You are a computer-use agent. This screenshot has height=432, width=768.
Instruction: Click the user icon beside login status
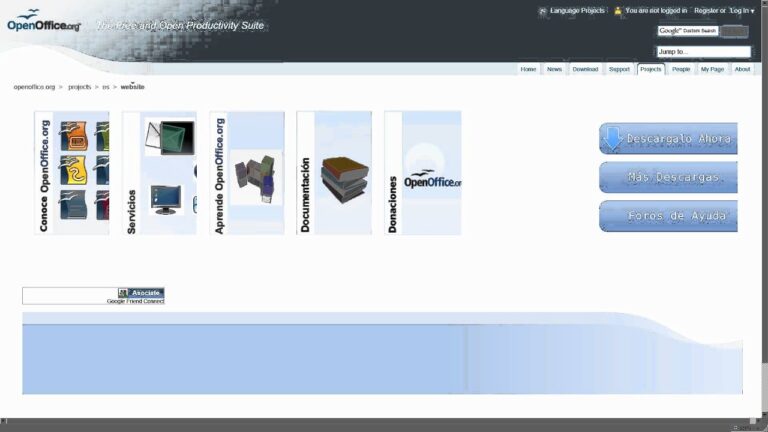(618, 11)
